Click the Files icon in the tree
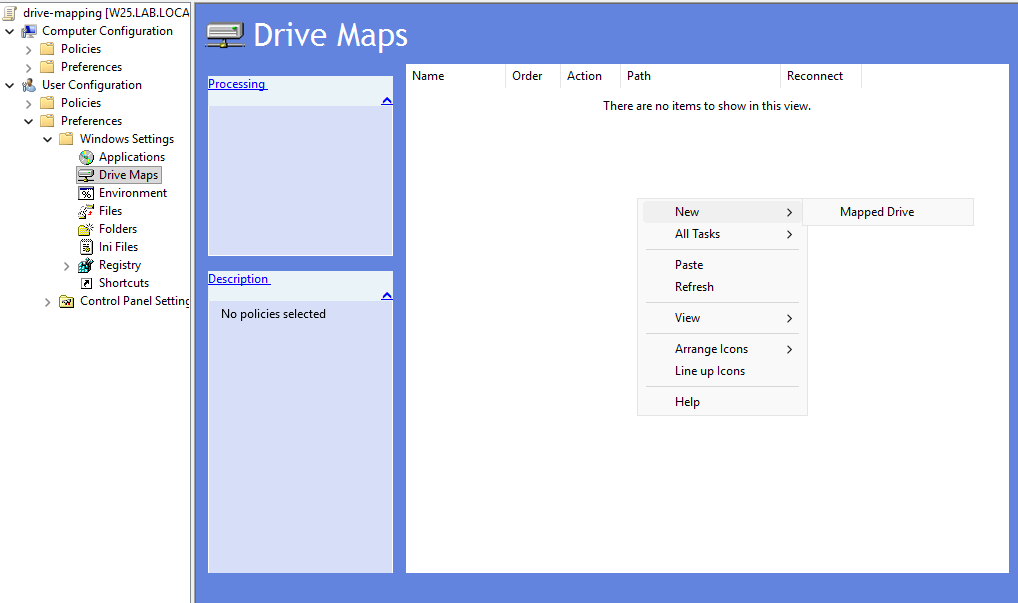 (86, 211)
